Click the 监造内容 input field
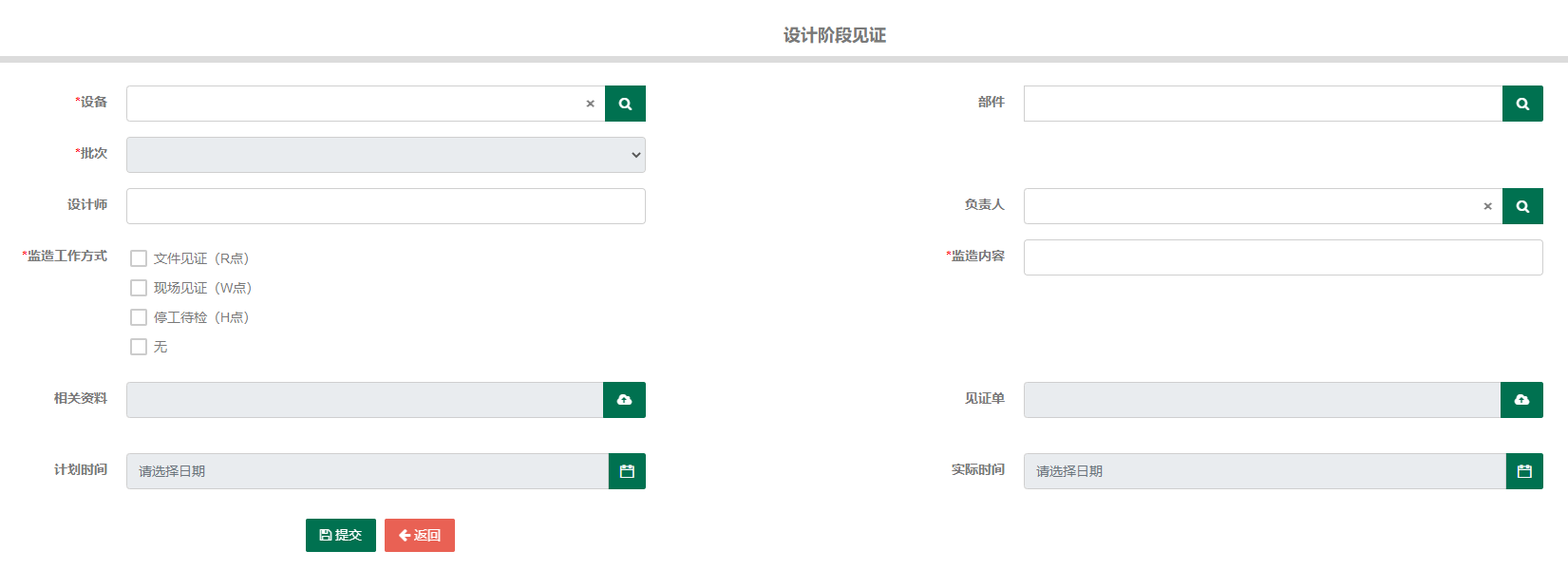1568x570 pixels. [x=1283, y=257]
